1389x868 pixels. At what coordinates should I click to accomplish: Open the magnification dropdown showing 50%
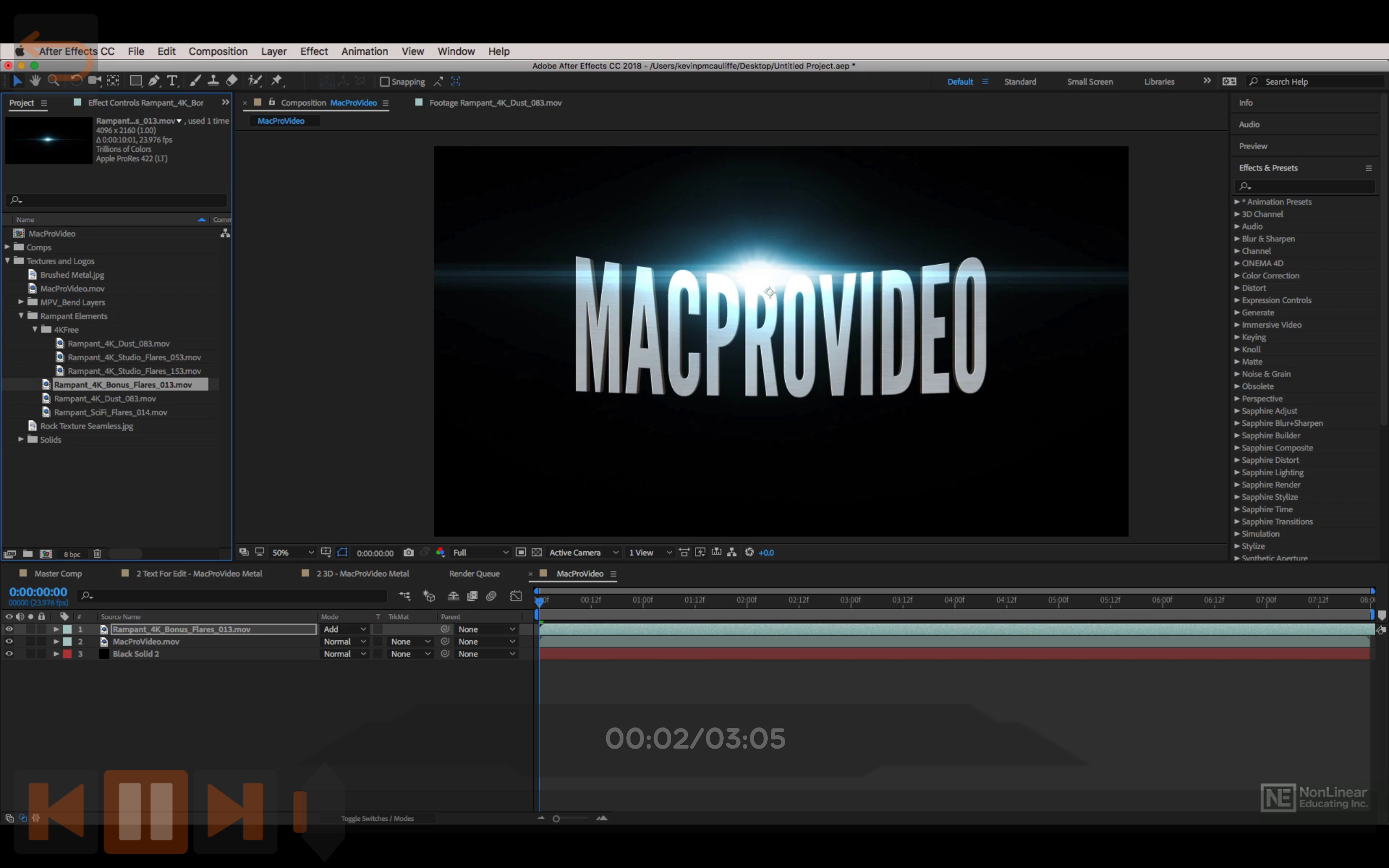click(x=293, y=552)
